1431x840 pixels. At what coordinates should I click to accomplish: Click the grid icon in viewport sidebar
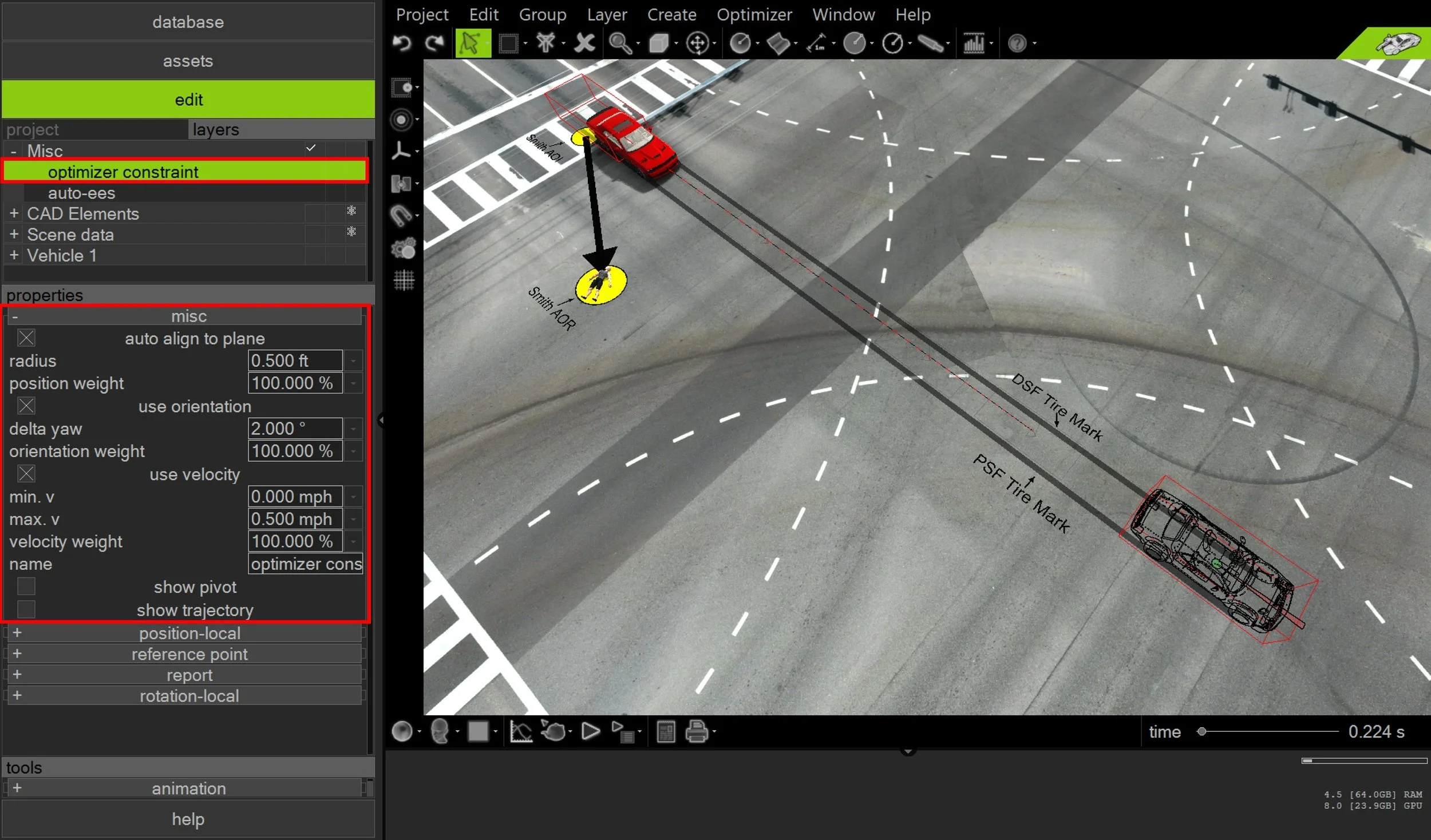pos(404,280)
